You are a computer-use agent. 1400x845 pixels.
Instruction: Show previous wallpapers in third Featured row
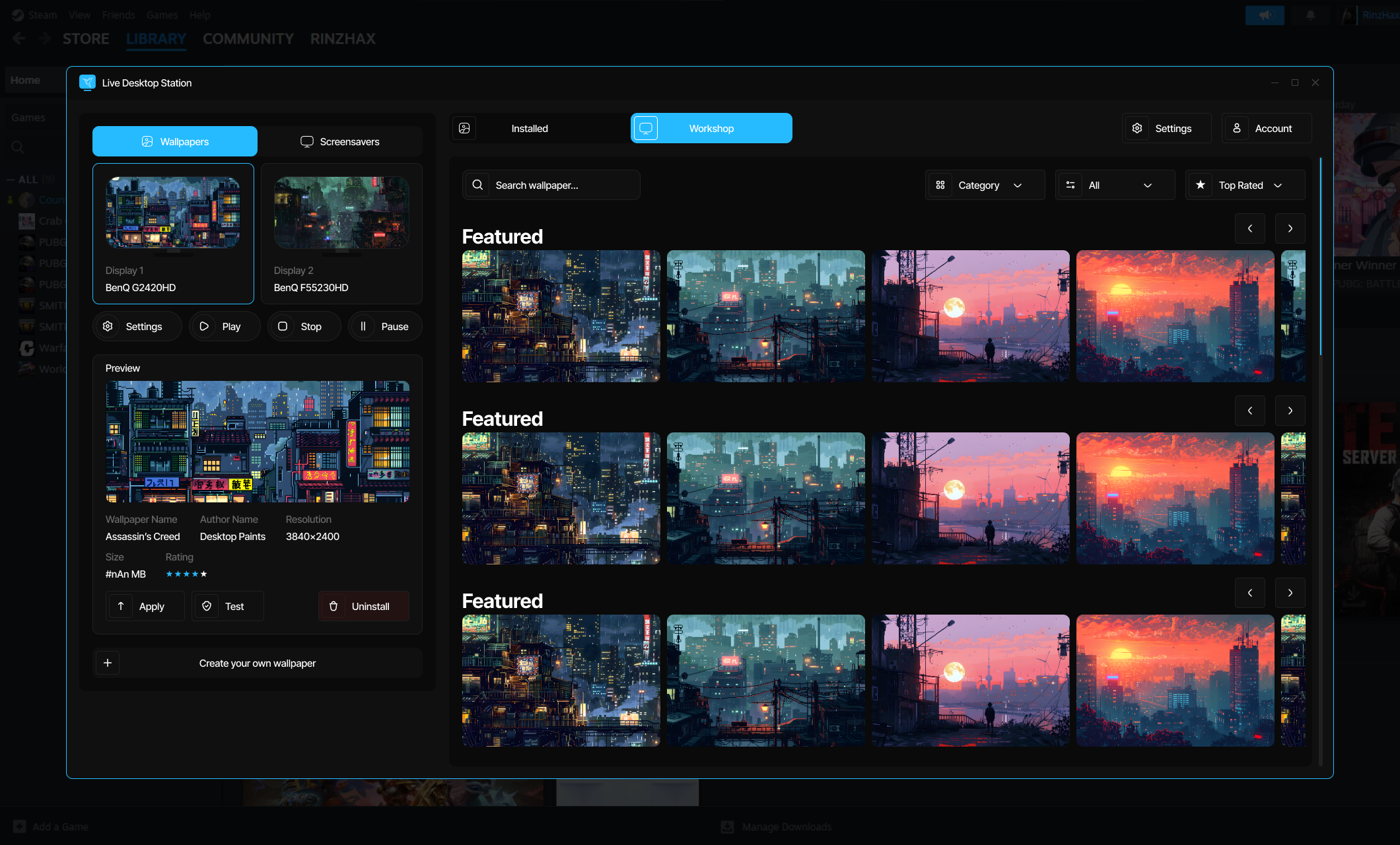(1250, 593)
